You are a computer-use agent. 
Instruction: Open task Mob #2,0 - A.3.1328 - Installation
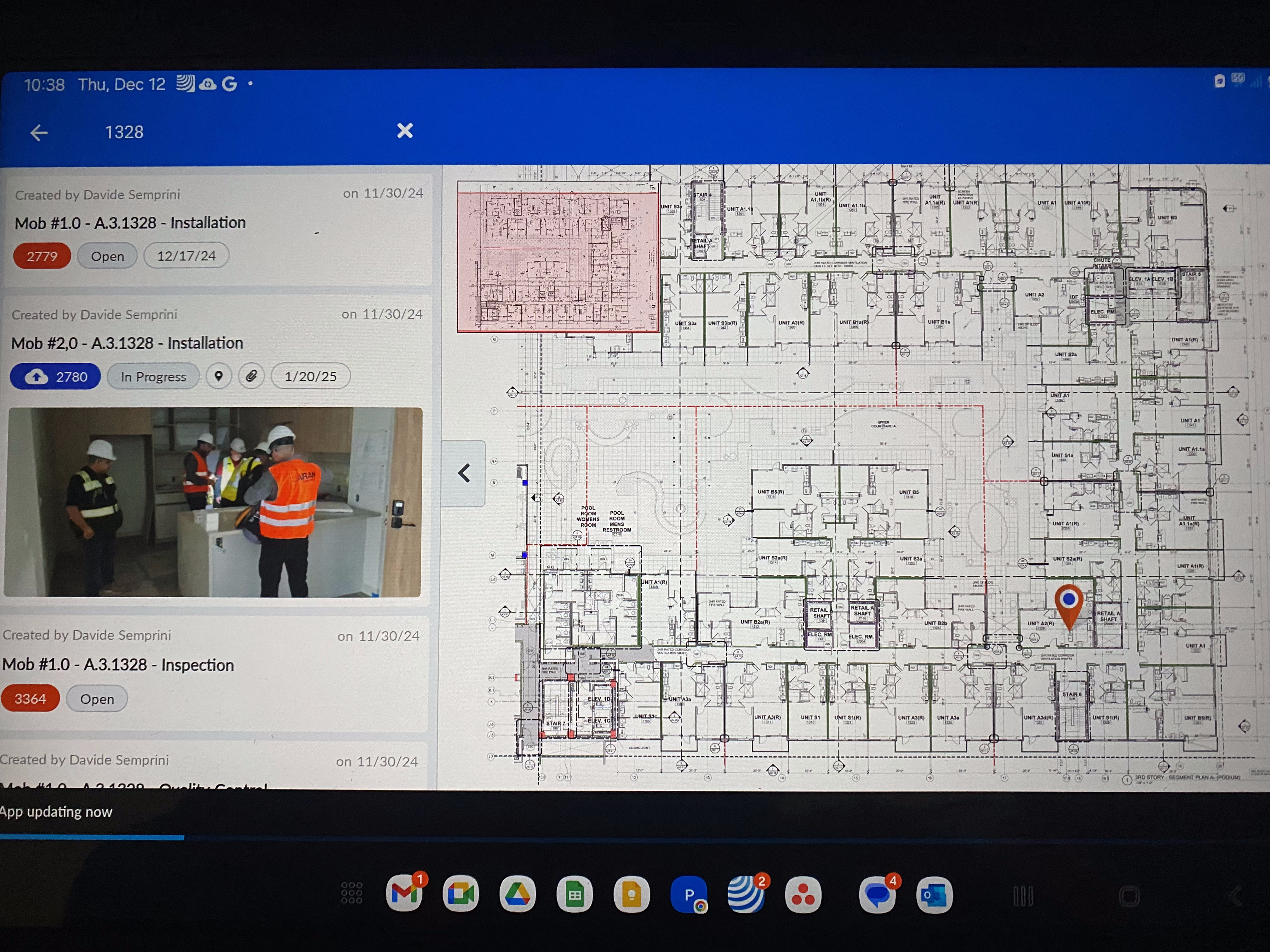click(x=127, y=343)
